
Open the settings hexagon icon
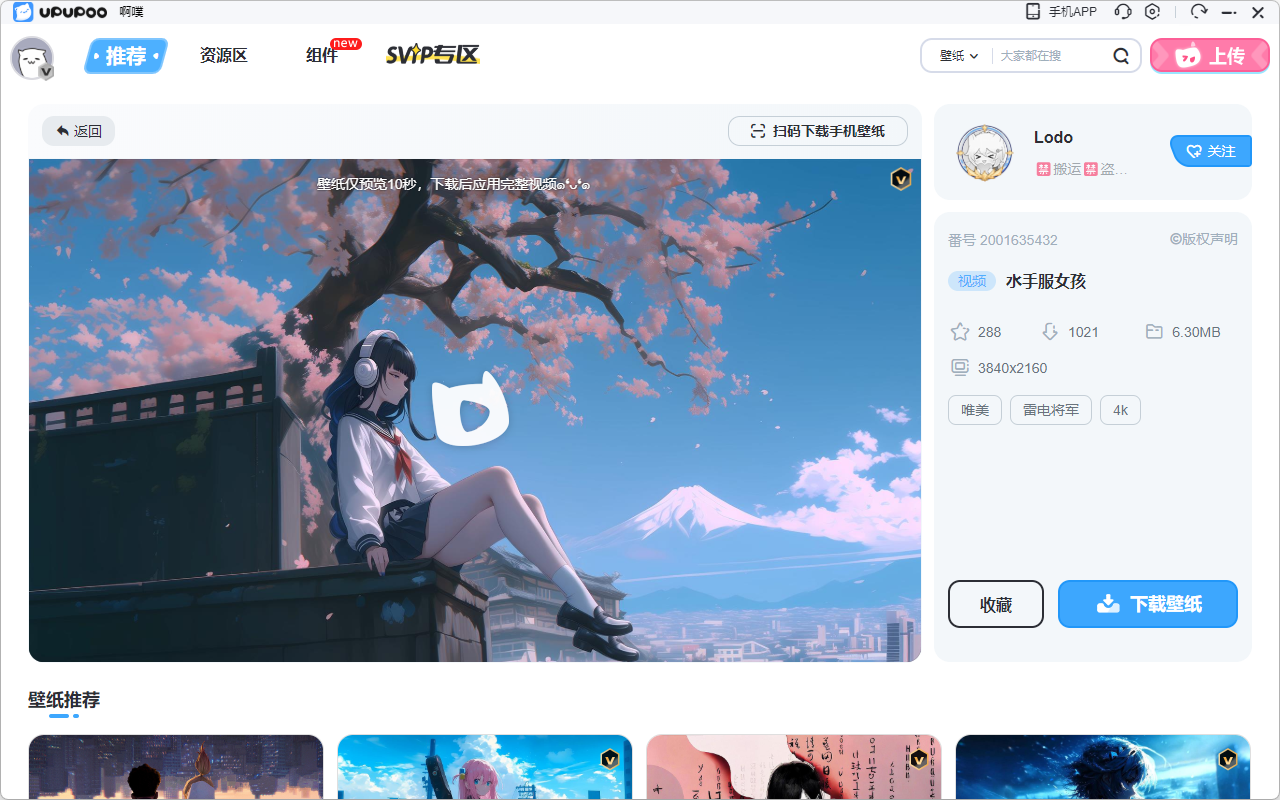pos(1153,12)
